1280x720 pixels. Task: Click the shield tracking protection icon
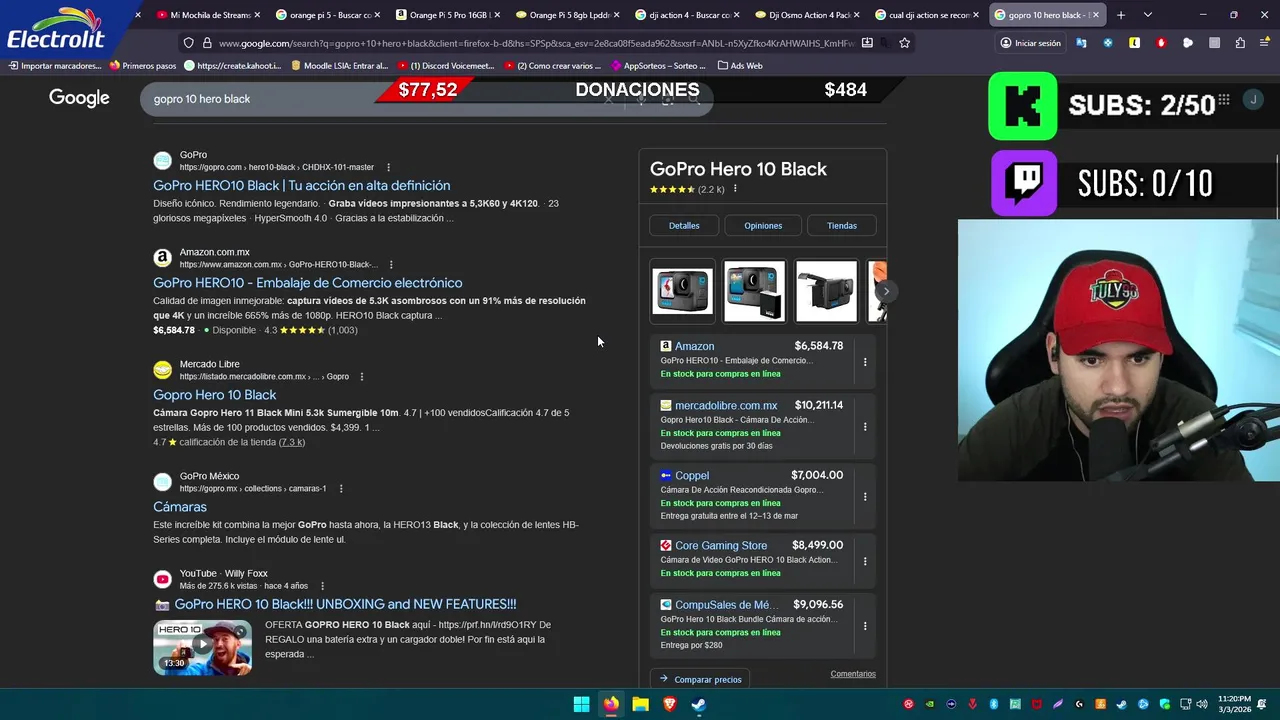[188, 43]
